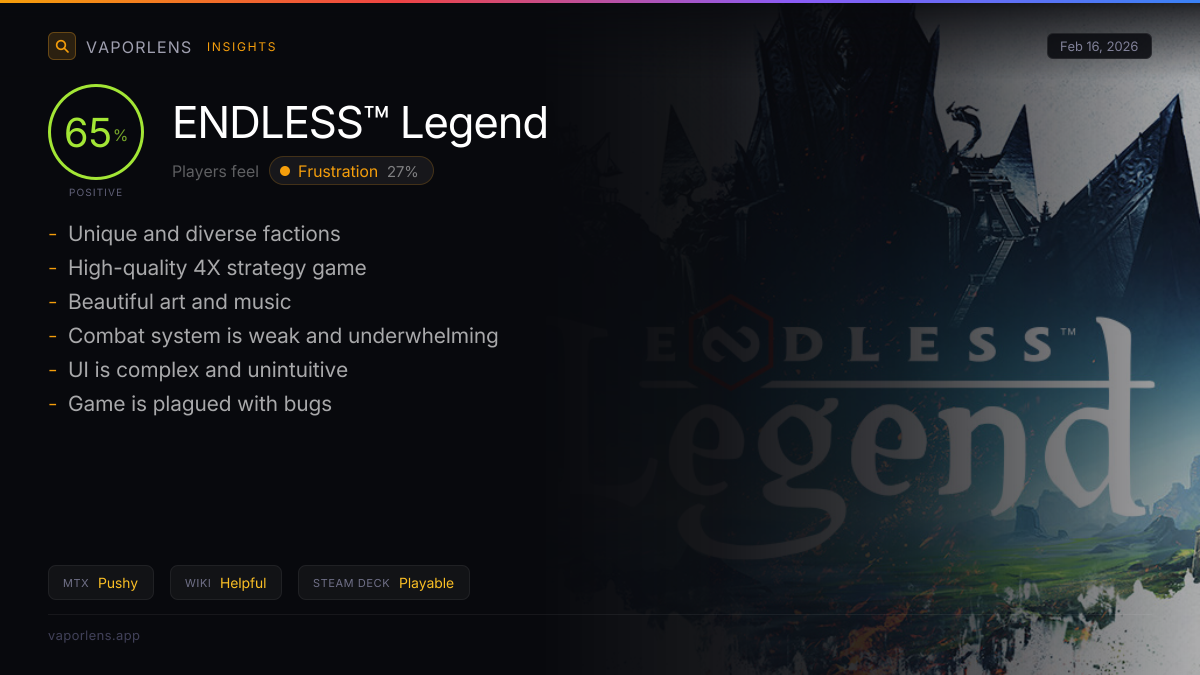Click the Feb 16, 2026 date badge

point(1099,46)
